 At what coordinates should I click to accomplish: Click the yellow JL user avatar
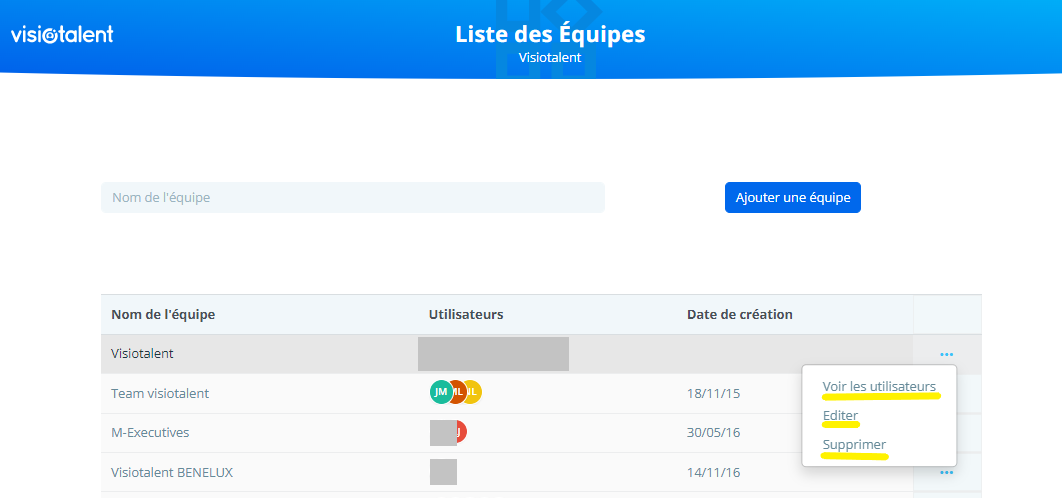pos(474,392)
